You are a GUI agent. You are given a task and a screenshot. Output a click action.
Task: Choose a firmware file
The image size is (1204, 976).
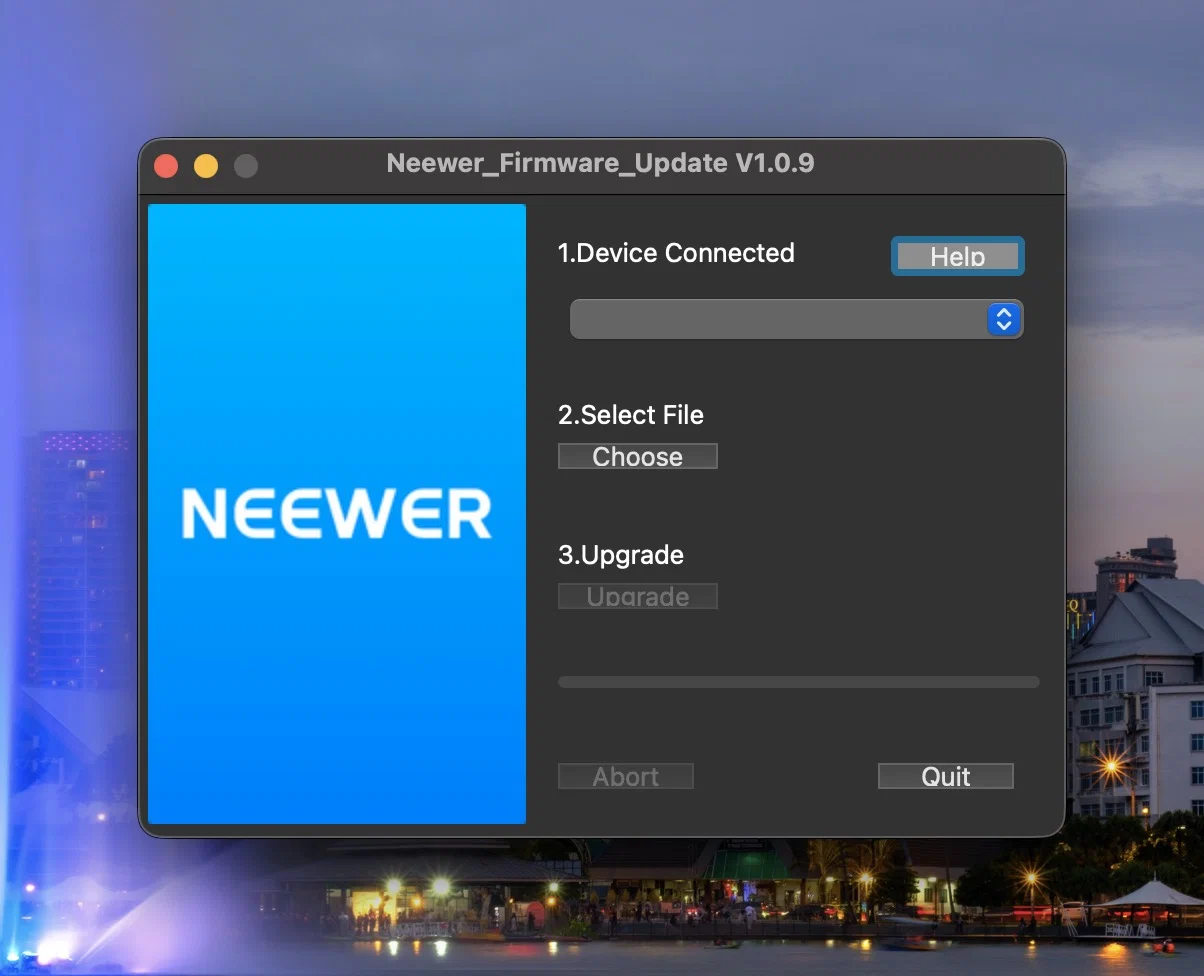point(637,456)
